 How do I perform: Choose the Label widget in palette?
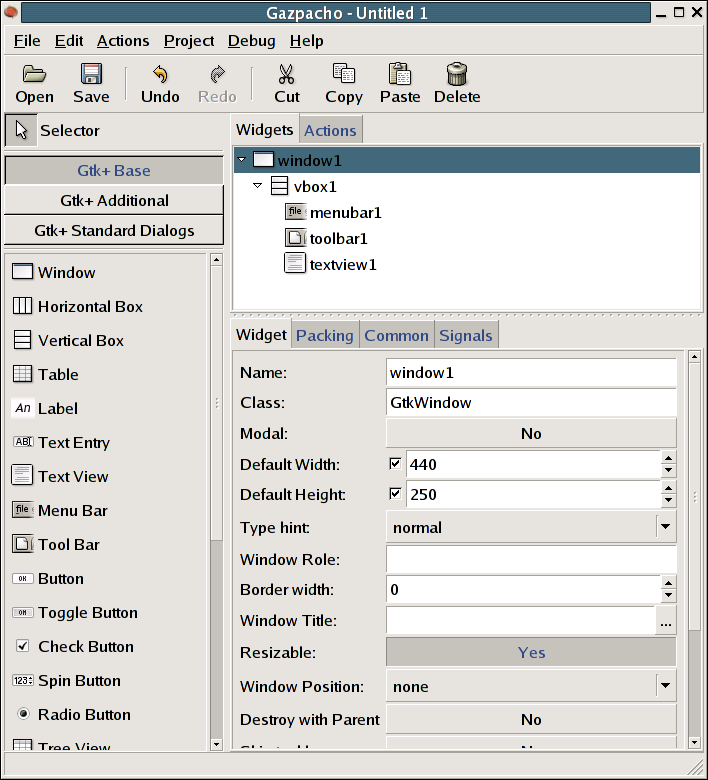[45, 408]
